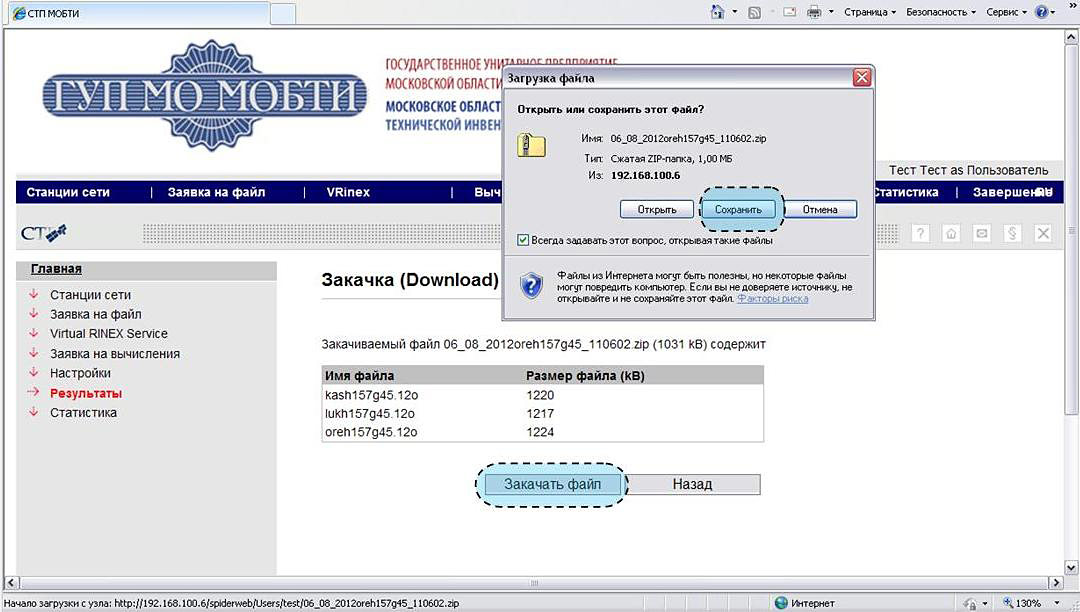The height and width of the screenshot is (612, 1080).
Task: Click the horizontal scrollbar right arrow
Action: tap(1057, 582)
